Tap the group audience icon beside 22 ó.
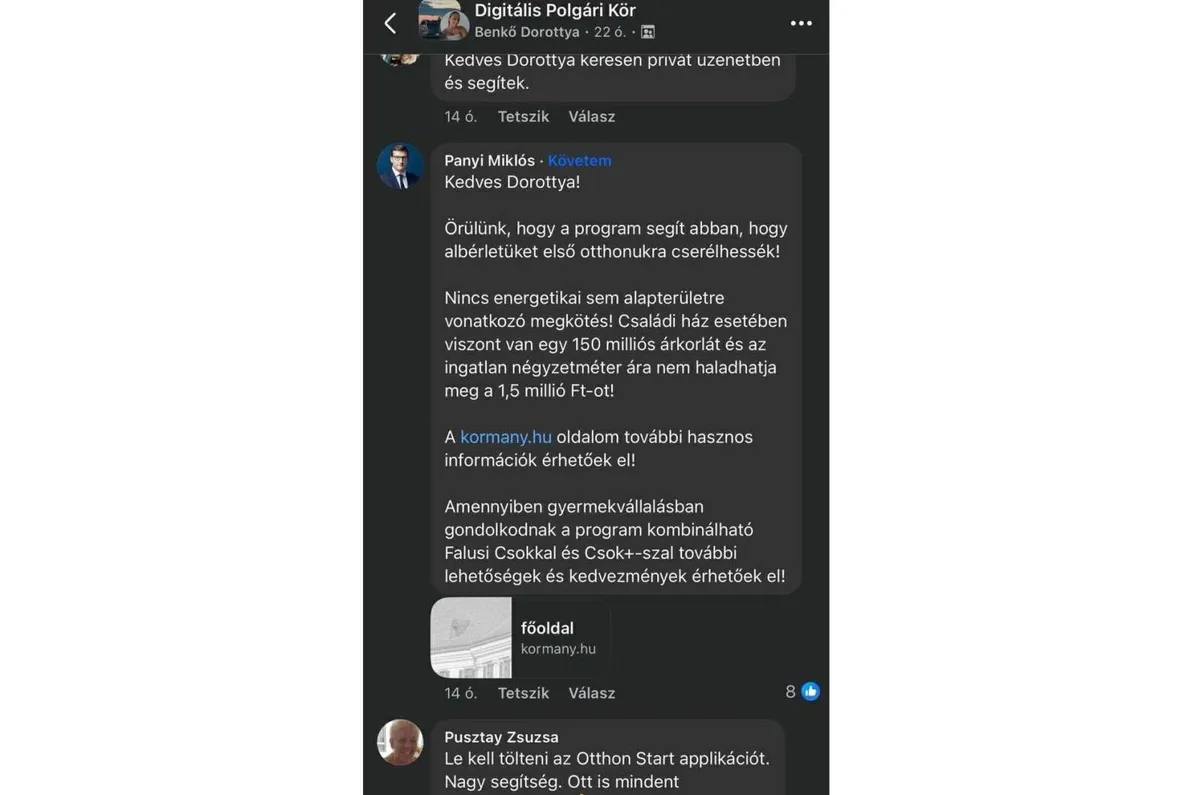Screen dimensions: 1200x795 tap(648, 32)
